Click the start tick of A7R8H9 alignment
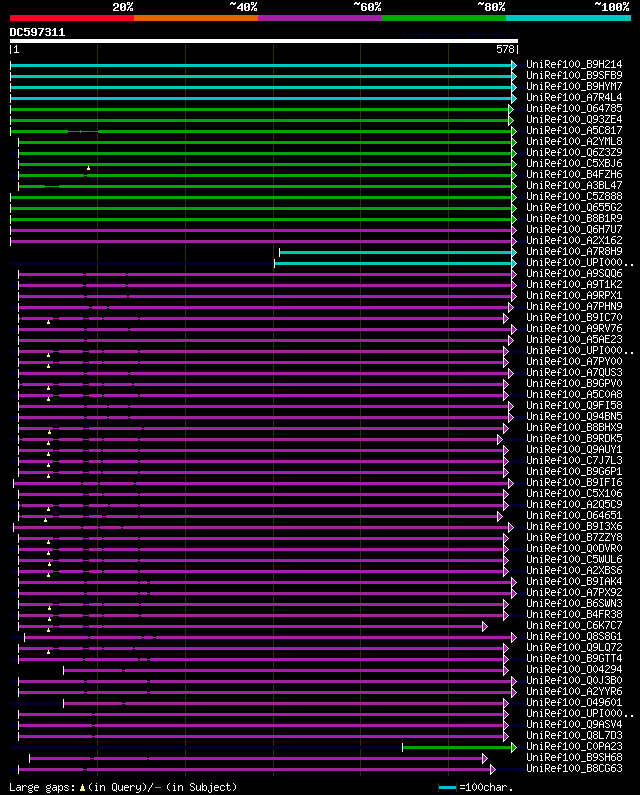The image size is (640, 795). [x=279, y=252]
